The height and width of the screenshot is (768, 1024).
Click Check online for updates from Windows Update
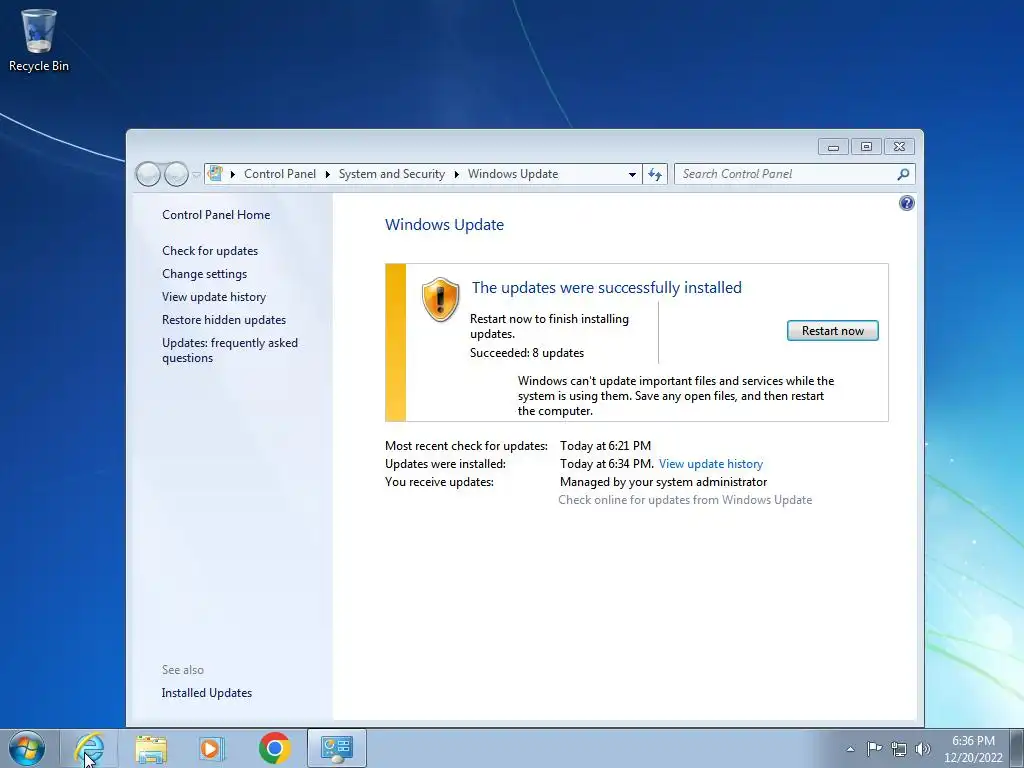pyautogui.click(x=685, y=500)
